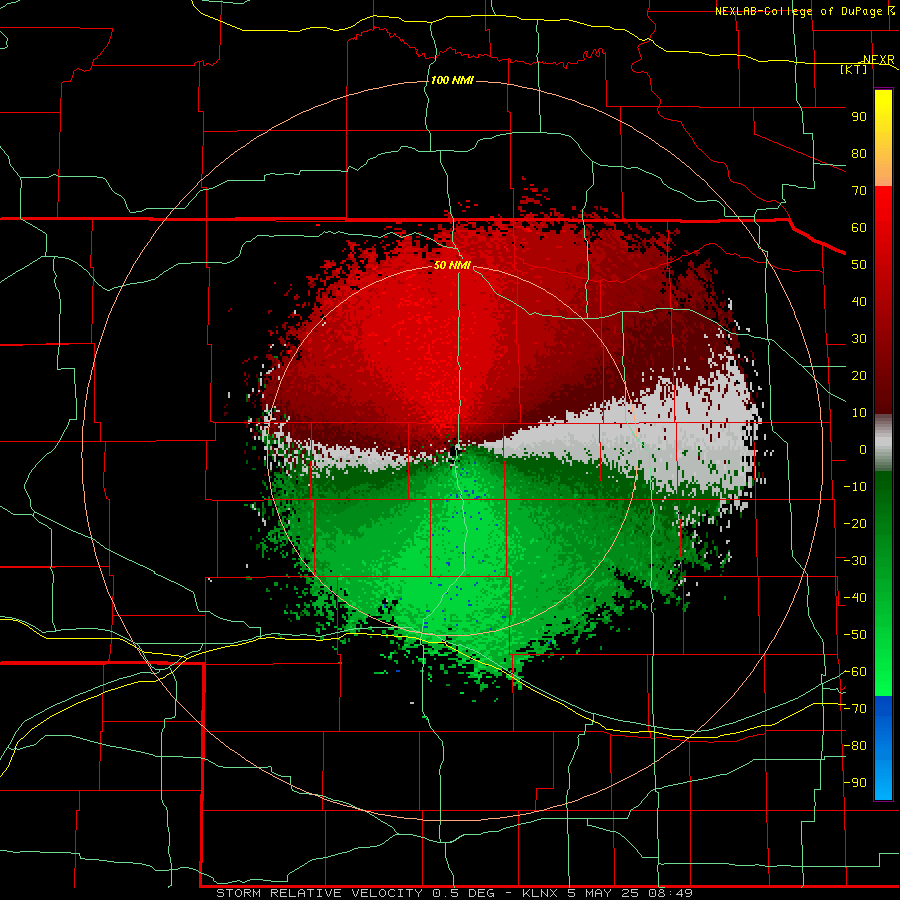The height and width of the screenshot is (900, 900).
Task: Click the 60 value on the velocity scale
Action: pyautogui.click(x=859, y=228)
